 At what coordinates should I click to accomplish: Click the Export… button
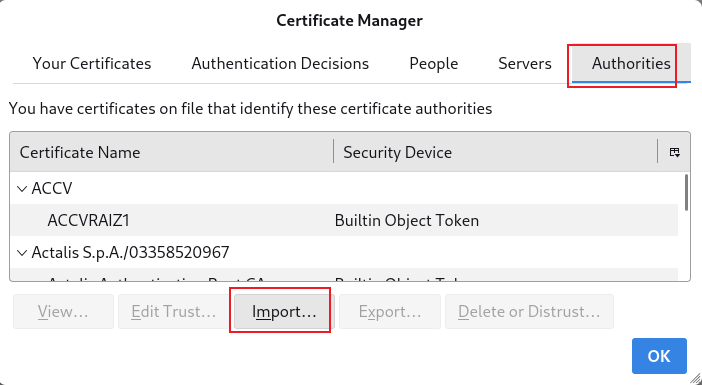click(x=390, y=312)
